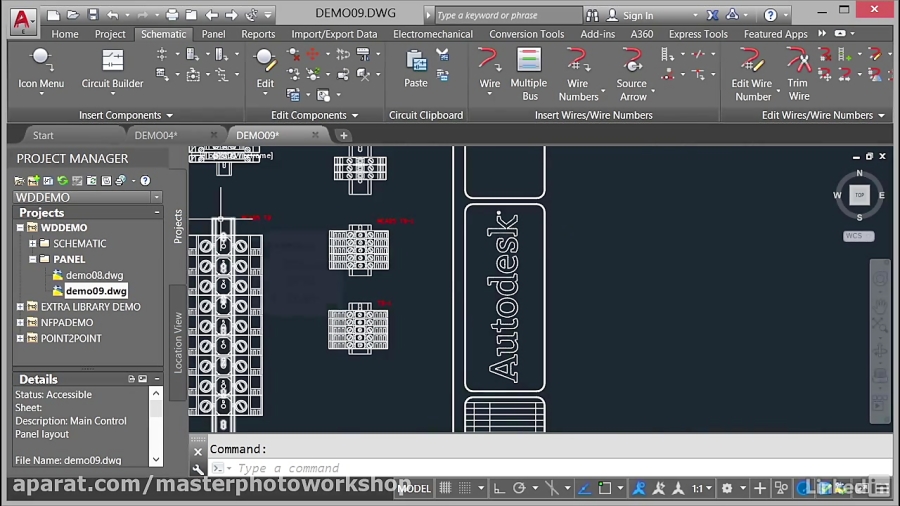The height and width of the screenshot is (506, 900).
Task: Toggle snap mode in status bar
Action: (x=465, y=488)
